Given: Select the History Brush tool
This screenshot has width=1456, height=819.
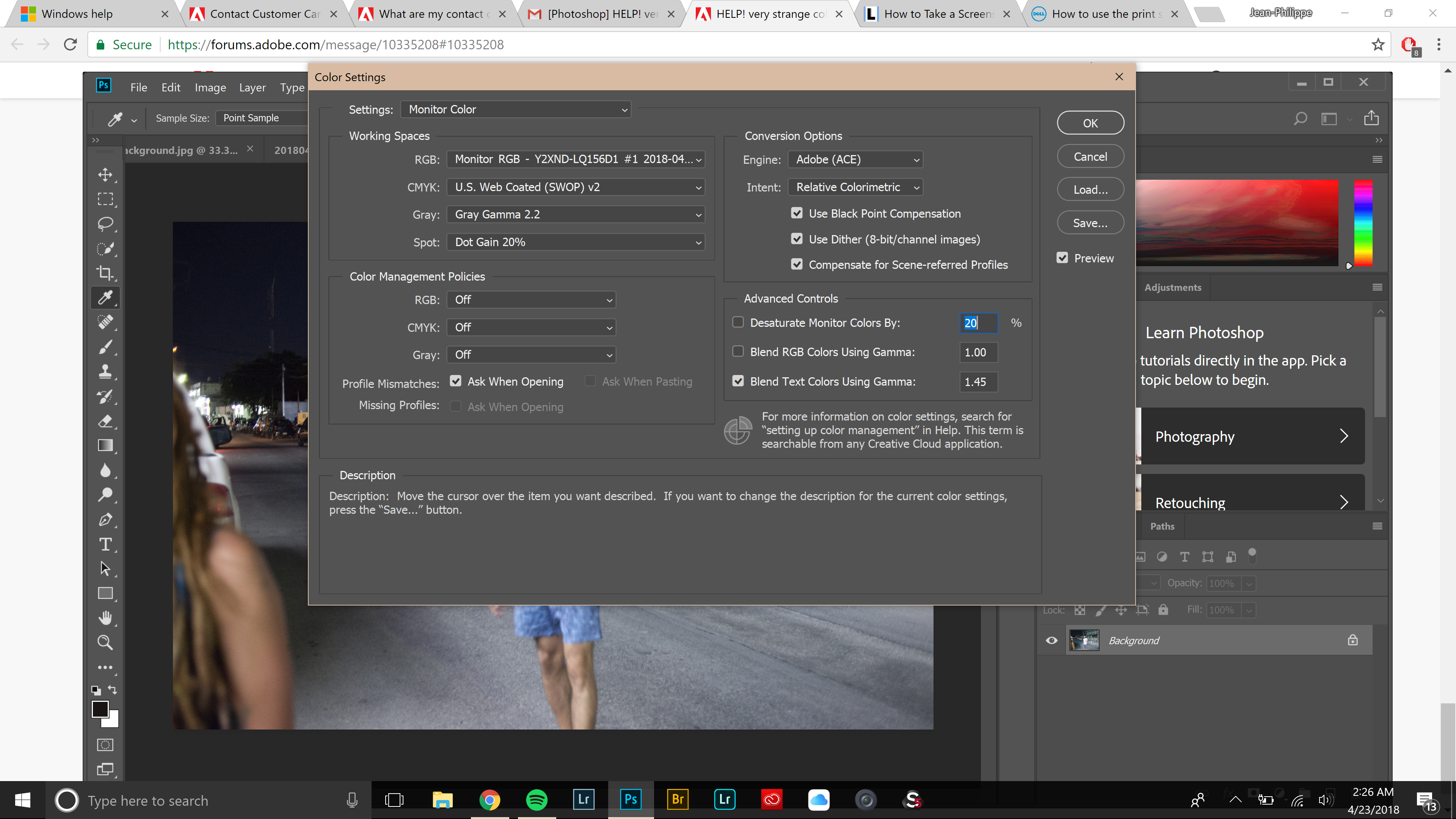Looking at the screenshot, I should [105, 396].
